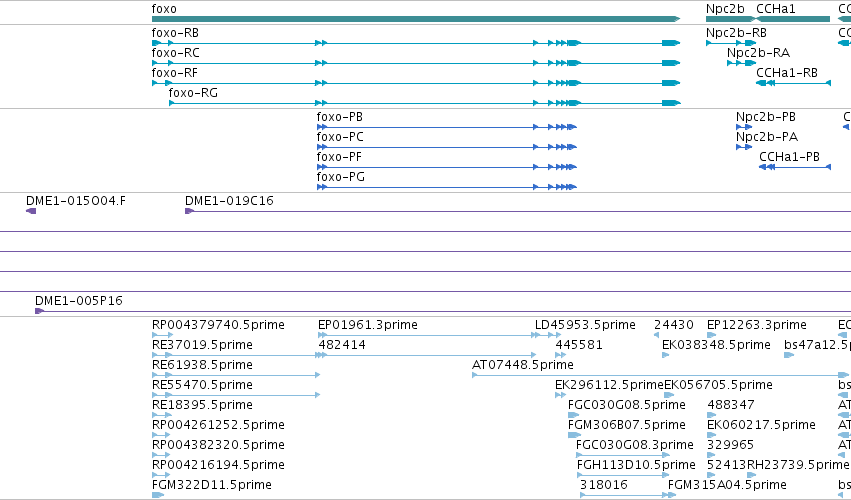Screen dimensions: 851x500
Task: Select the RP004379740.5prime EST label
Action: (x=218, y=325)
